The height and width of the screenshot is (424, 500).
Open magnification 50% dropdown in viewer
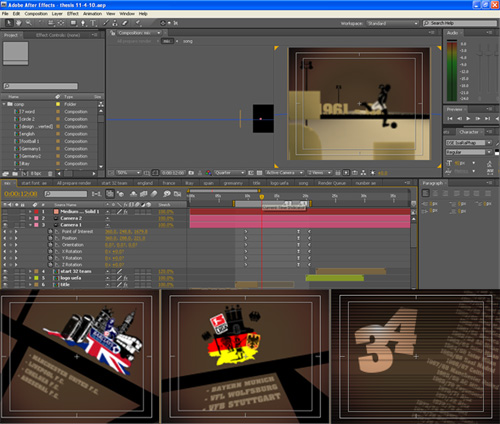click(x=128, y=173)
